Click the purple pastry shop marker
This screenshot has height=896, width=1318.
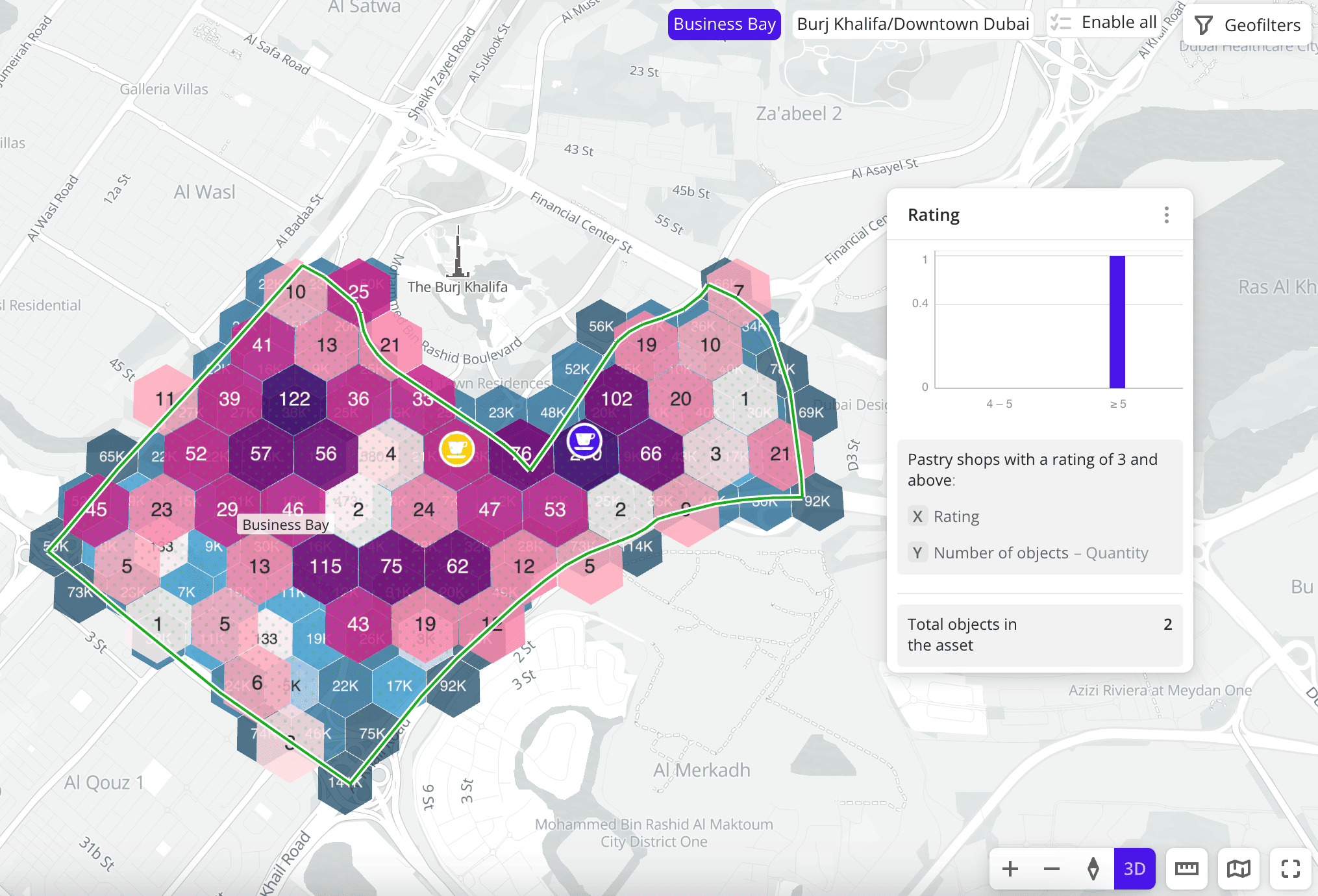click(x=584, y=441)
